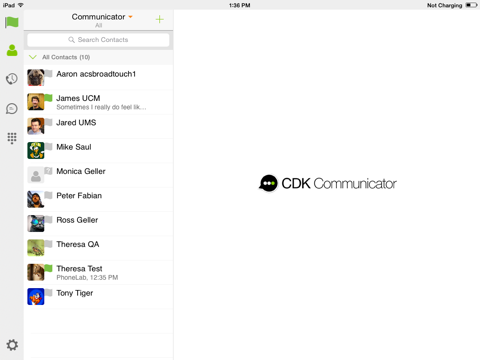Open the chat bubble icon in sidebar
The image size is (480, 360).
click(12, 109)
